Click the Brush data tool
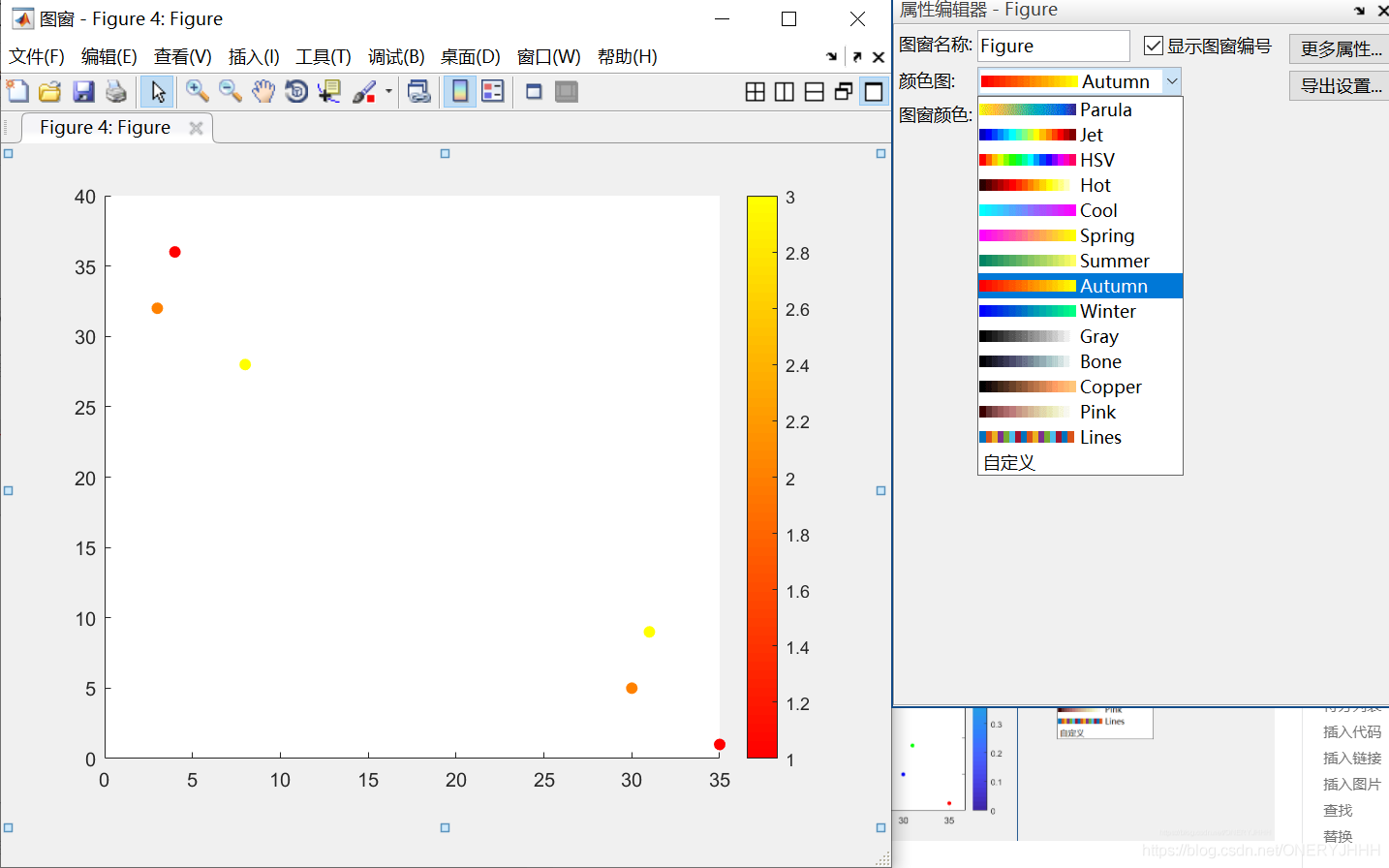1389x868 pixels. pyautogui.click(x=364, y=92)
